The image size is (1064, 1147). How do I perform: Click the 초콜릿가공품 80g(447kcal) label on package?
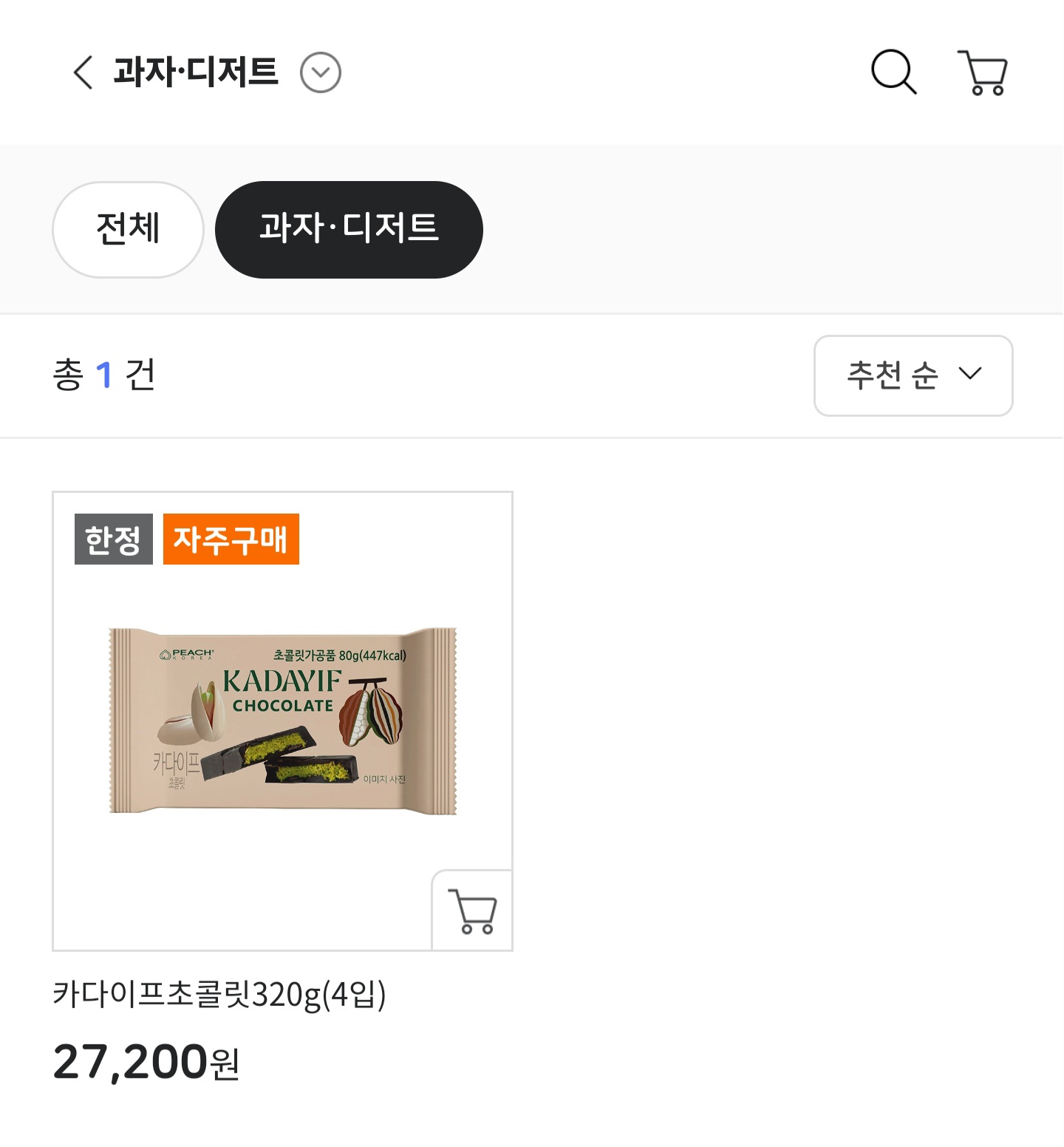(x=340, y=655)
